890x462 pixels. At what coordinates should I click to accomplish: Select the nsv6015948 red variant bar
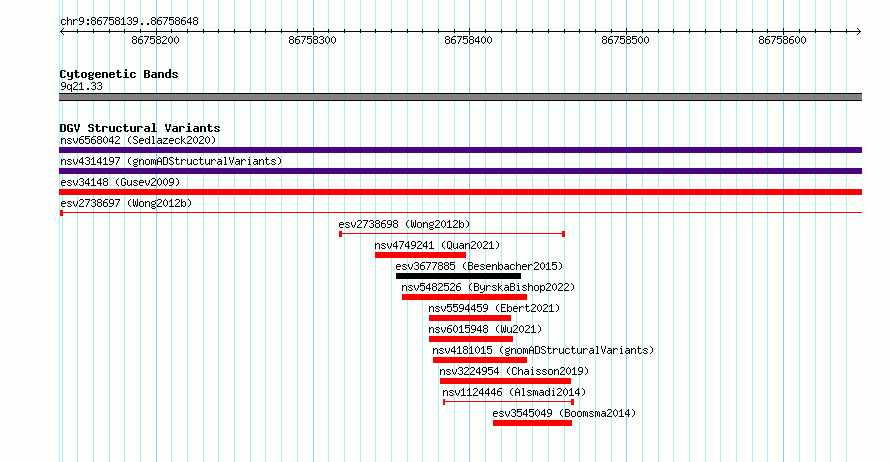(471, 339)
